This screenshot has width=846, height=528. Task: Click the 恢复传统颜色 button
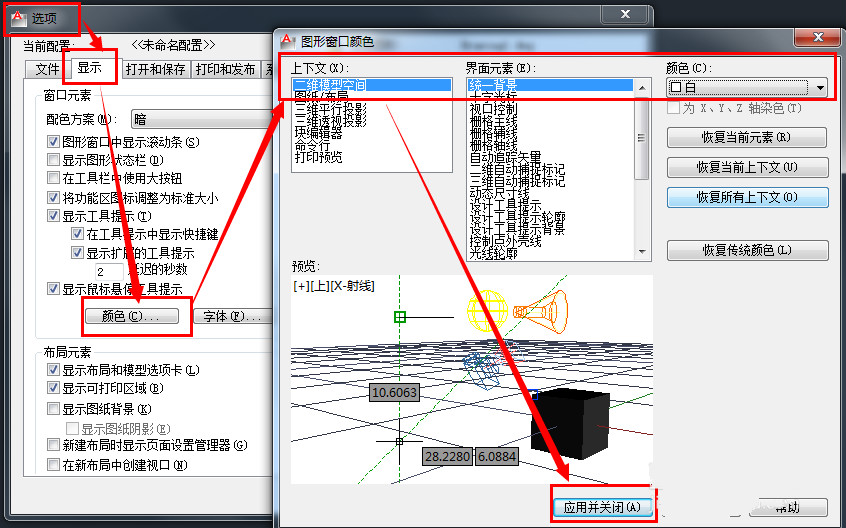(747, 250)
